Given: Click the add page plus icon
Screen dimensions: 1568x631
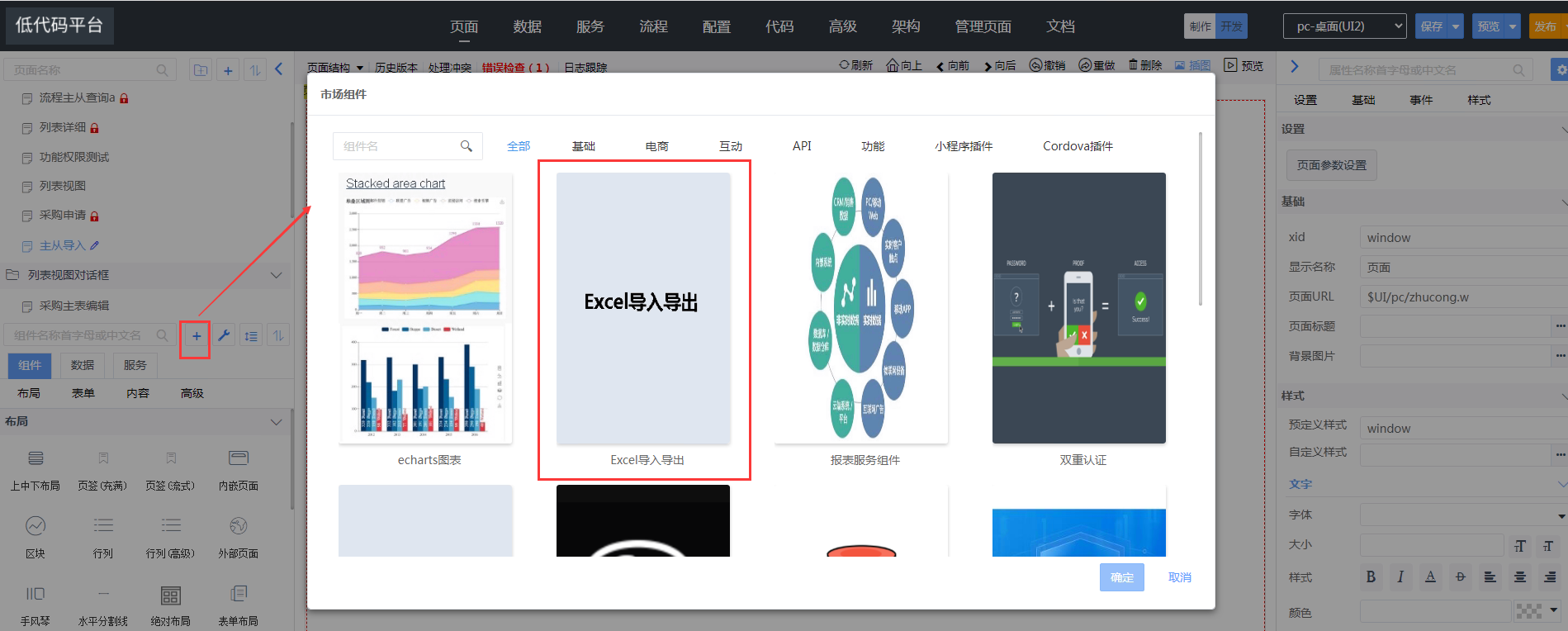Looking at the screenshot, I should pos(228,70).
